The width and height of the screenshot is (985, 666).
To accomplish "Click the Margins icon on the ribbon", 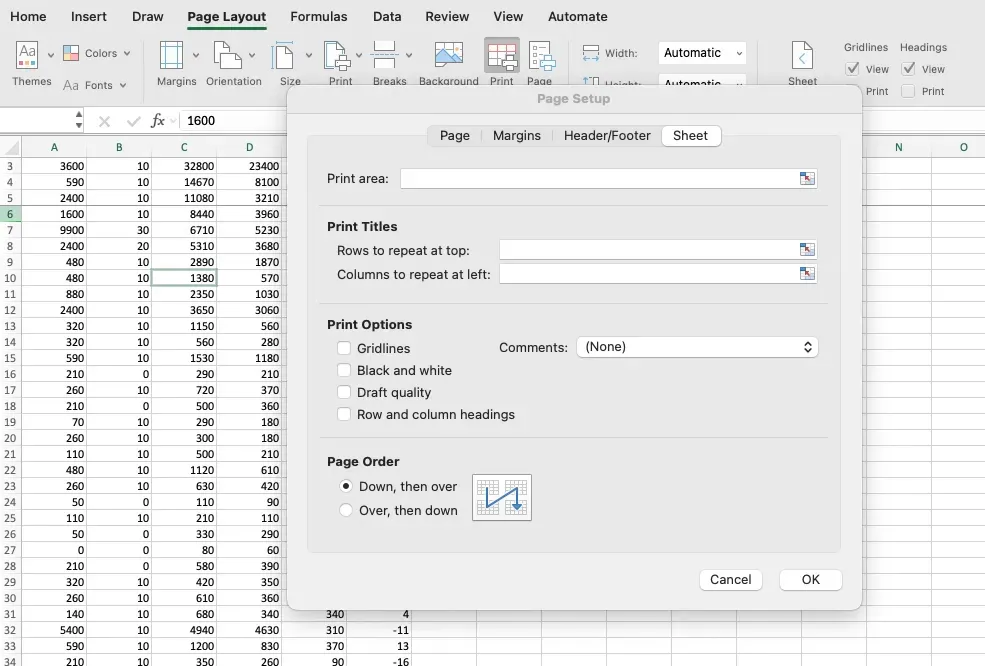I will (x=176, y=62).
